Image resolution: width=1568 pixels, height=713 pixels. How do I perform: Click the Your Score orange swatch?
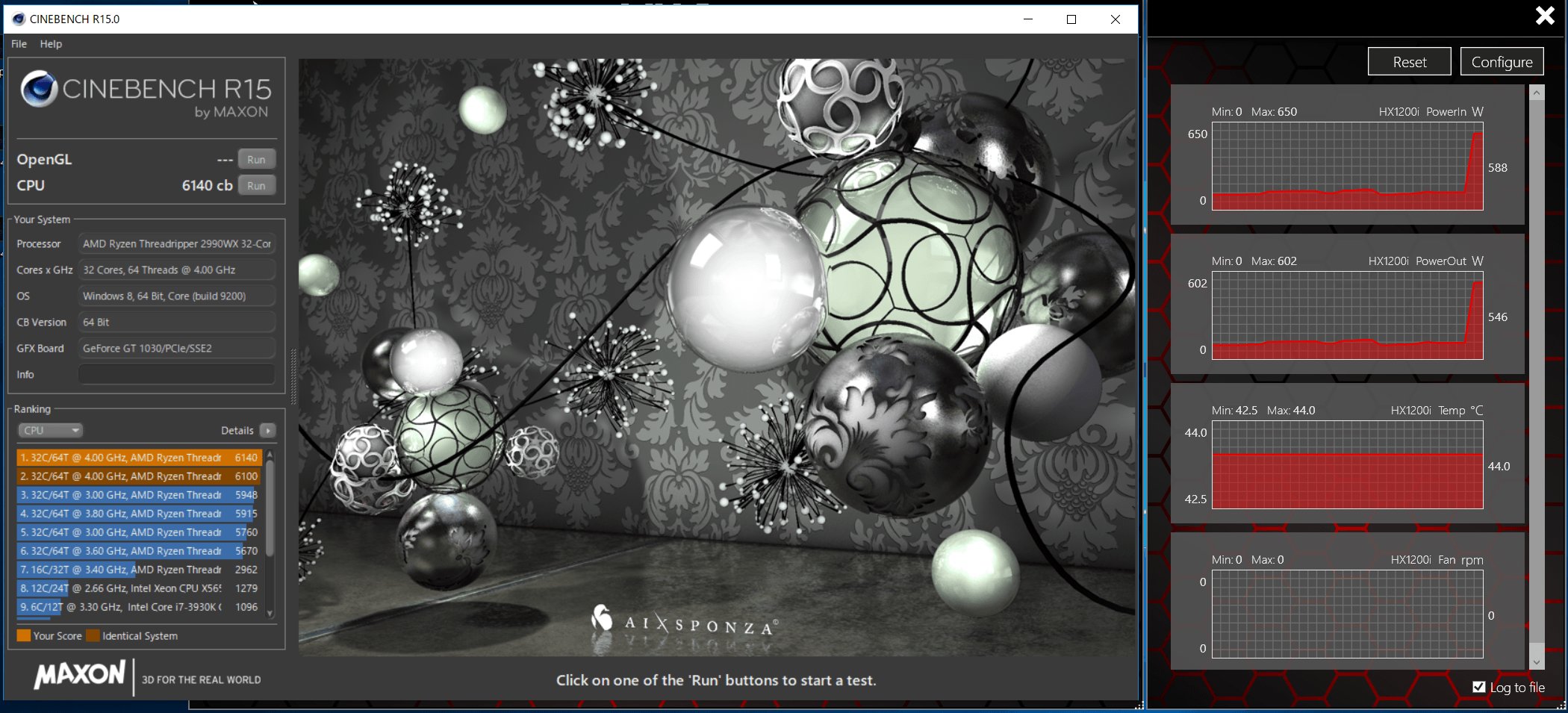click(24, 636)
